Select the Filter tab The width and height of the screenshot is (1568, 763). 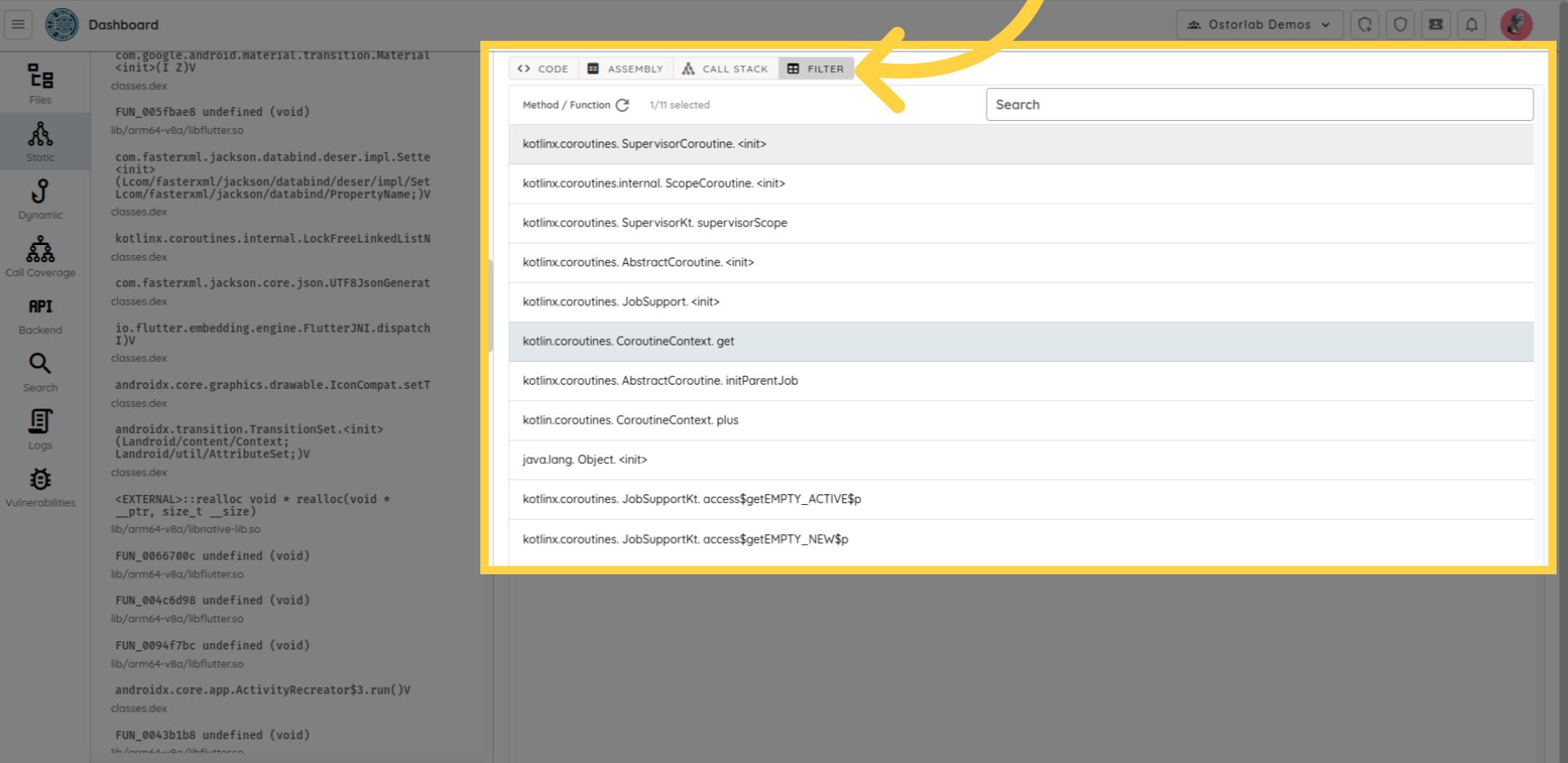click(x=816, y=69)
